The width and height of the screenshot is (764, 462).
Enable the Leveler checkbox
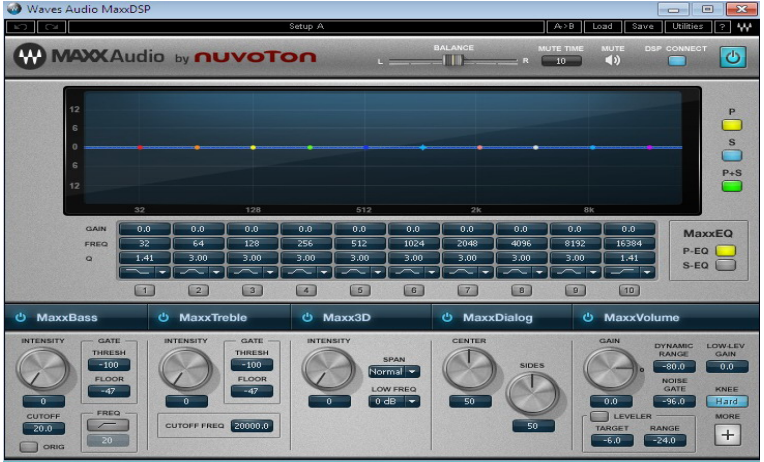[x=599, y=416]
